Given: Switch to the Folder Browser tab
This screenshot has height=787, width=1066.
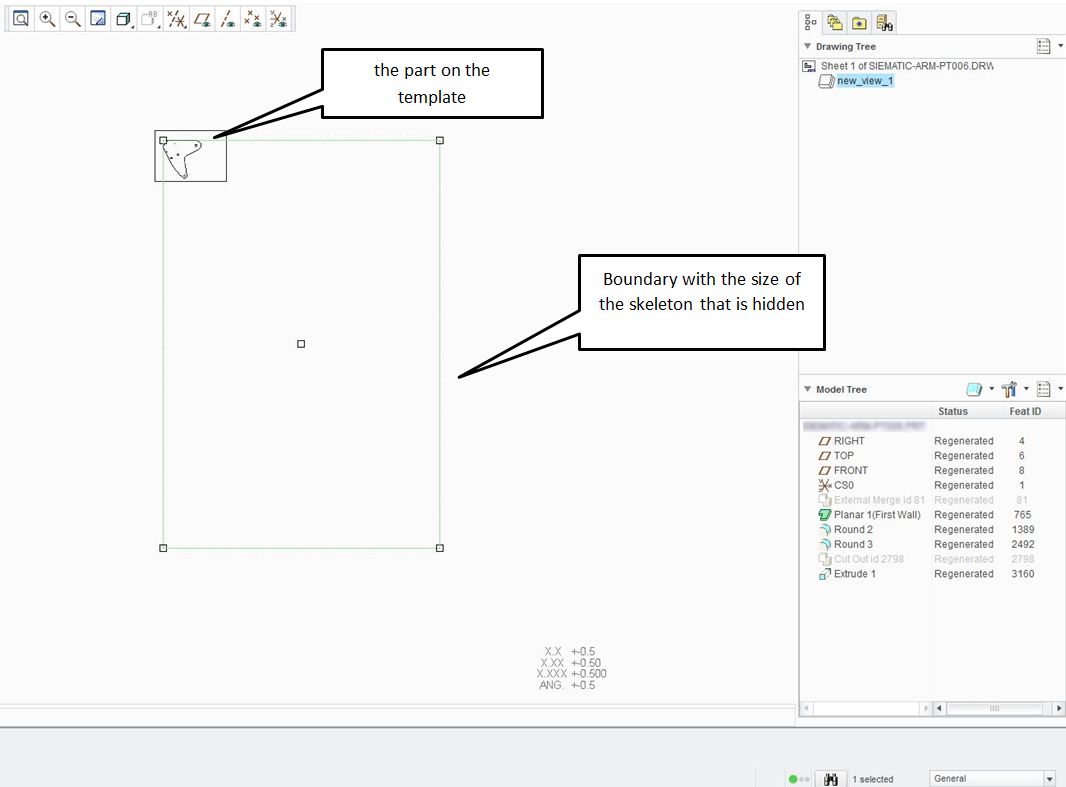Looking at the screenshot, I should click(835, 22).
